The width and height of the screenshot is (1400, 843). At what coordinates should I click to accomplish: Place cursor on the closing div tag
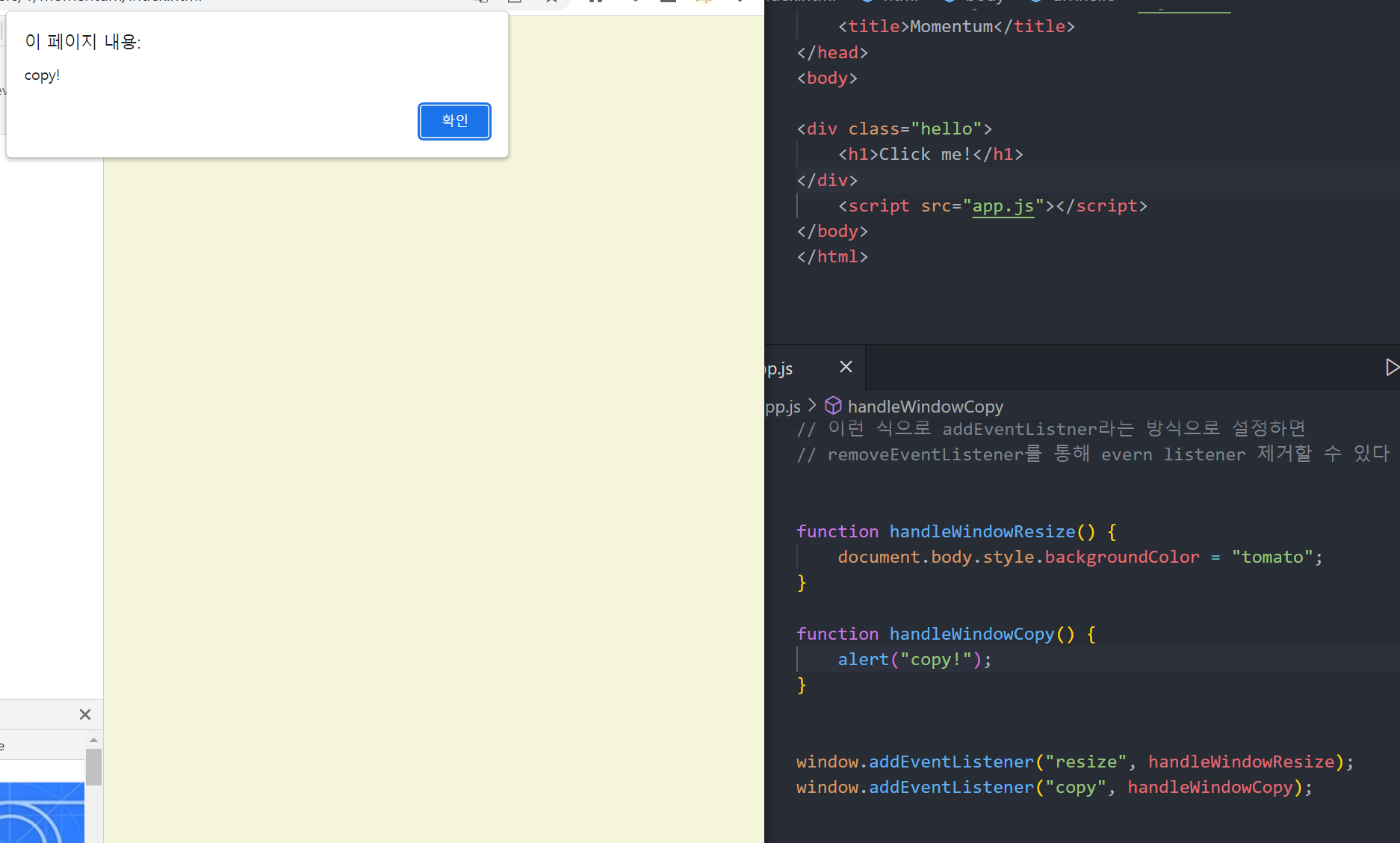pos(827,180)
